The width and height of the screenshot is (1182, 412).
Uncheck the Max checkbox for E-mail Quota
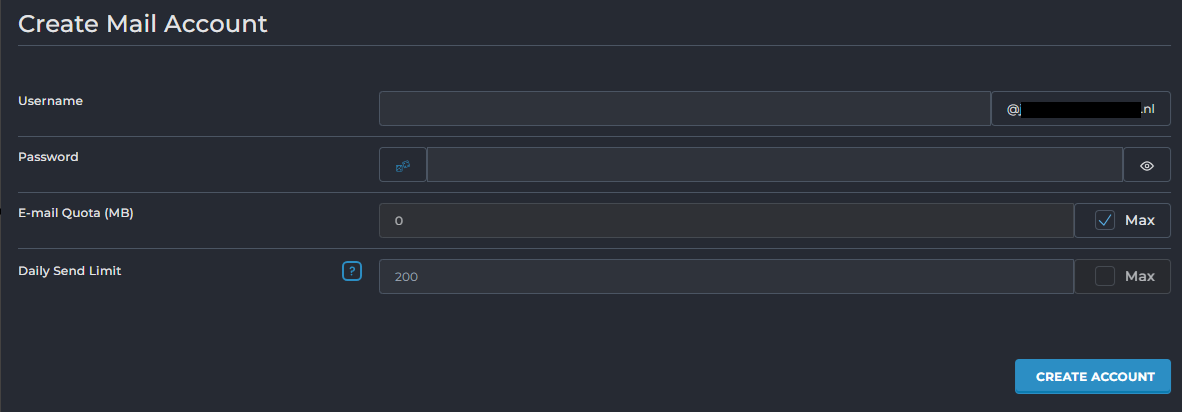tap(1104, 220)
